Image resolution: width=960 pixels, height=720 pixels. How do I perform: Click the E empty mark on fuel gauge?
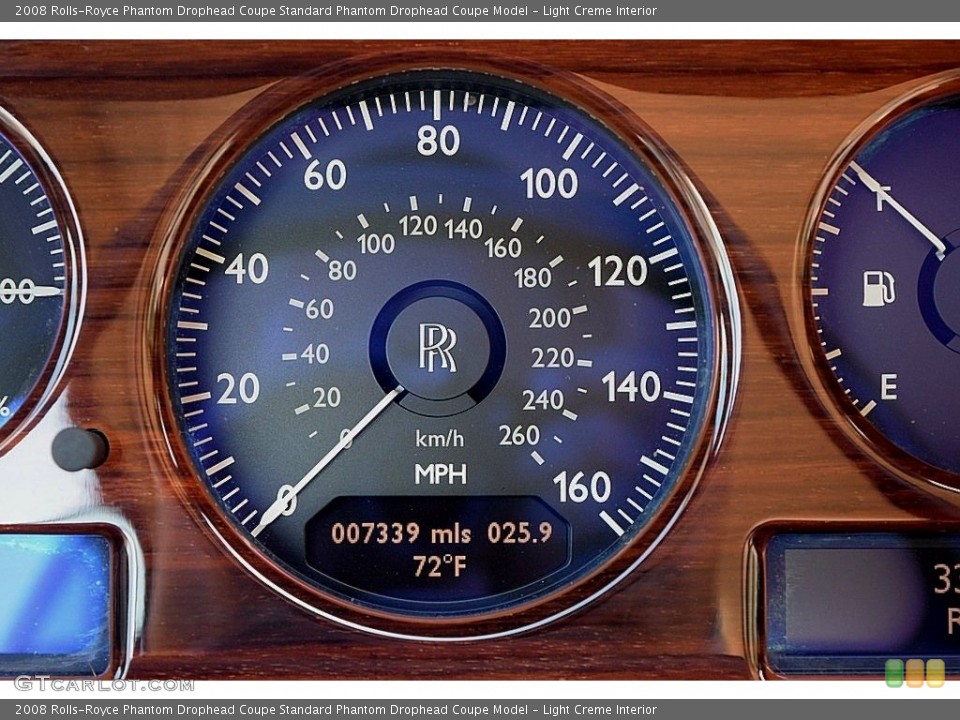[888, 388]
